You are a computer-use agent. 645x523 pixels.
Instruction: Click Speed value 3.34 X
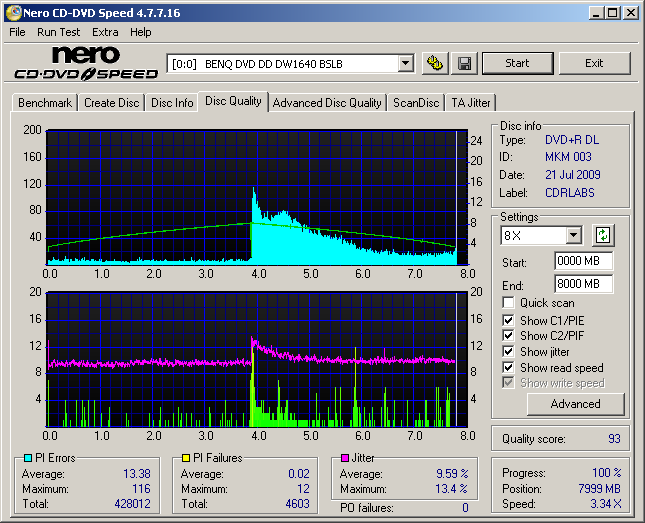click(x=606, y=504)
